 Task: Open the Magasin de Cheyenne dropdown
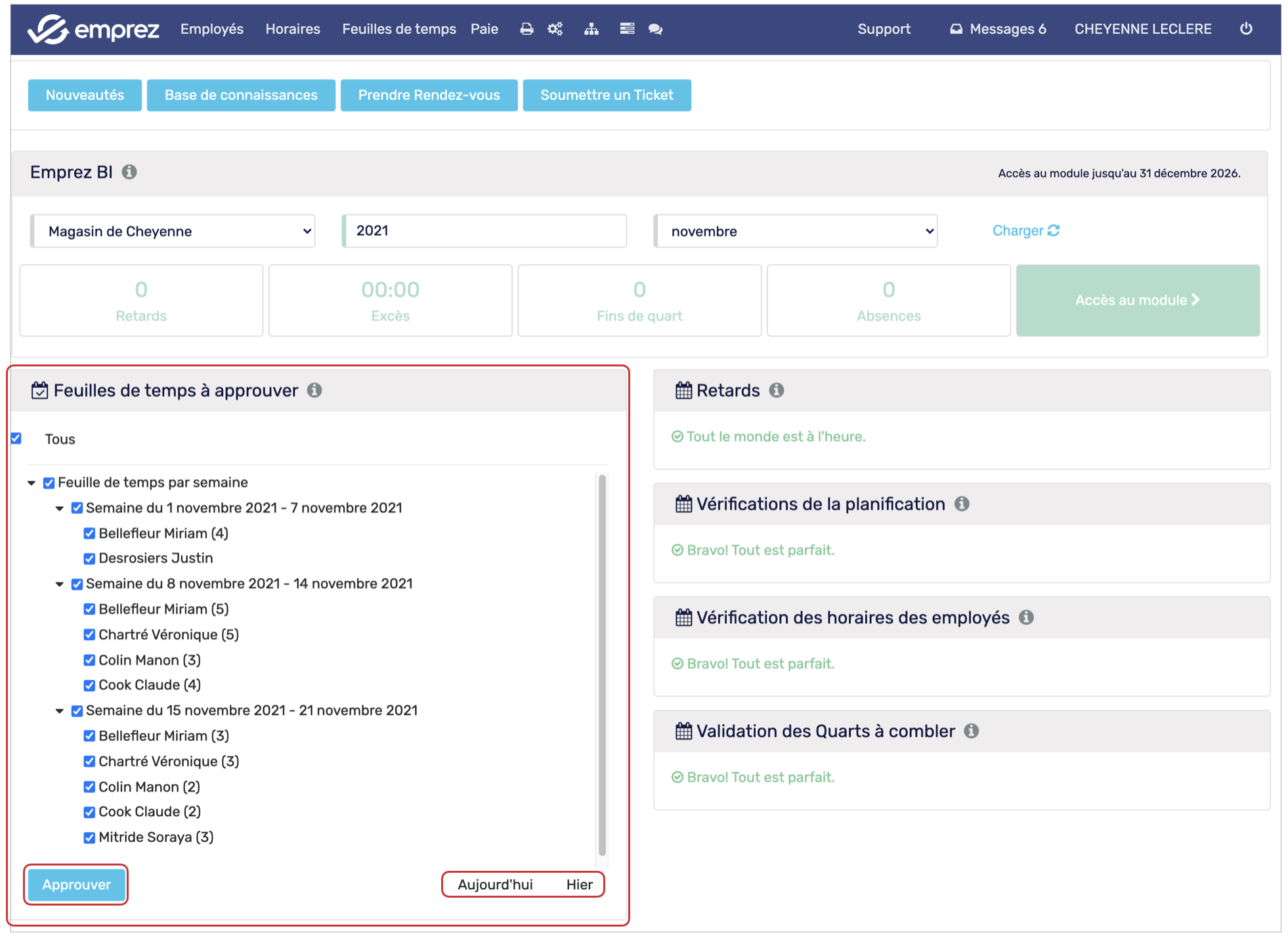(x=173, y=231)
